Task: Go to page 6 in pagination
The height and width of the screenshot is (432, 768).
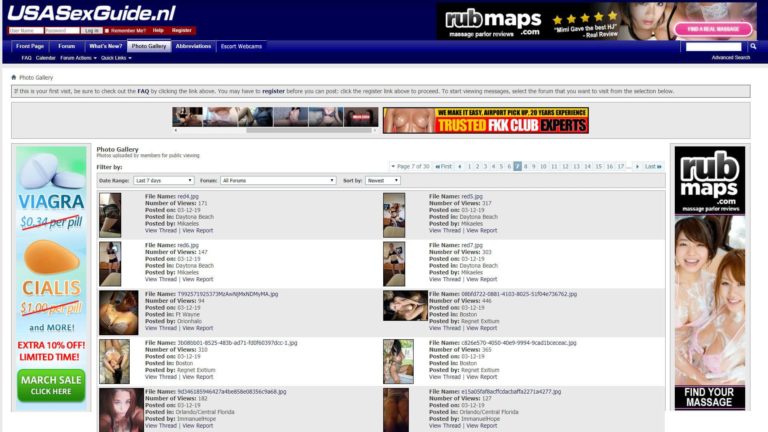Action: [509, 167]
